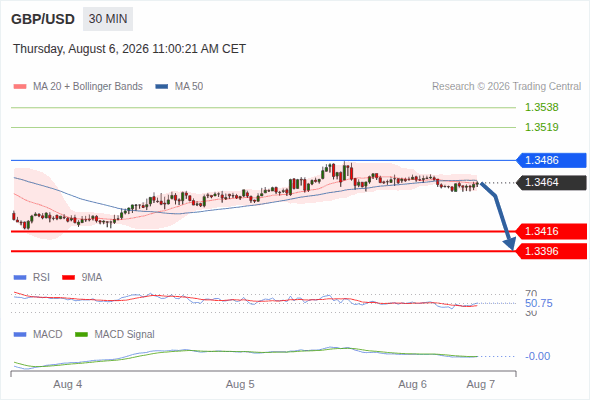Viewport: 590px width, 400px height.
Task: Select the red 1.3396 support label
Action: coord(551,251)
